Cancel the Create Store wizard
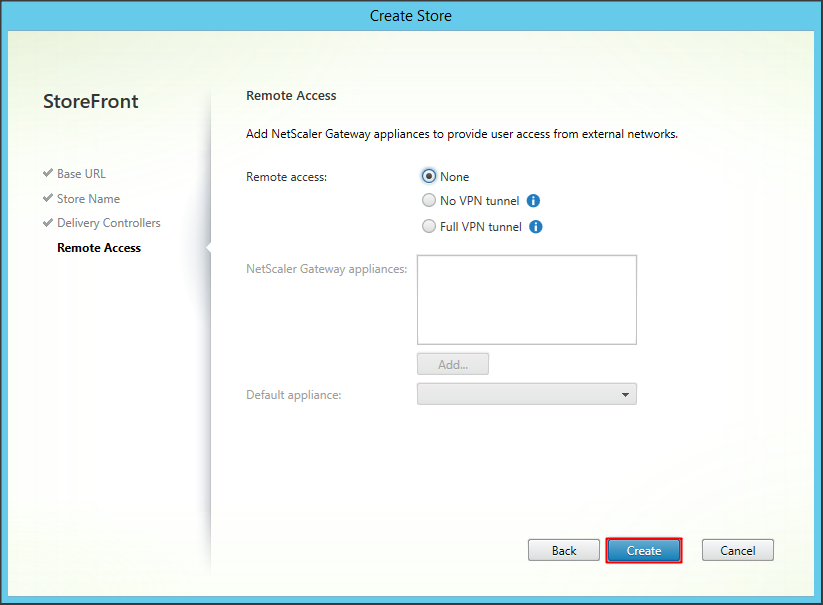This screenshot has width=823, height=605. point(737,550)
